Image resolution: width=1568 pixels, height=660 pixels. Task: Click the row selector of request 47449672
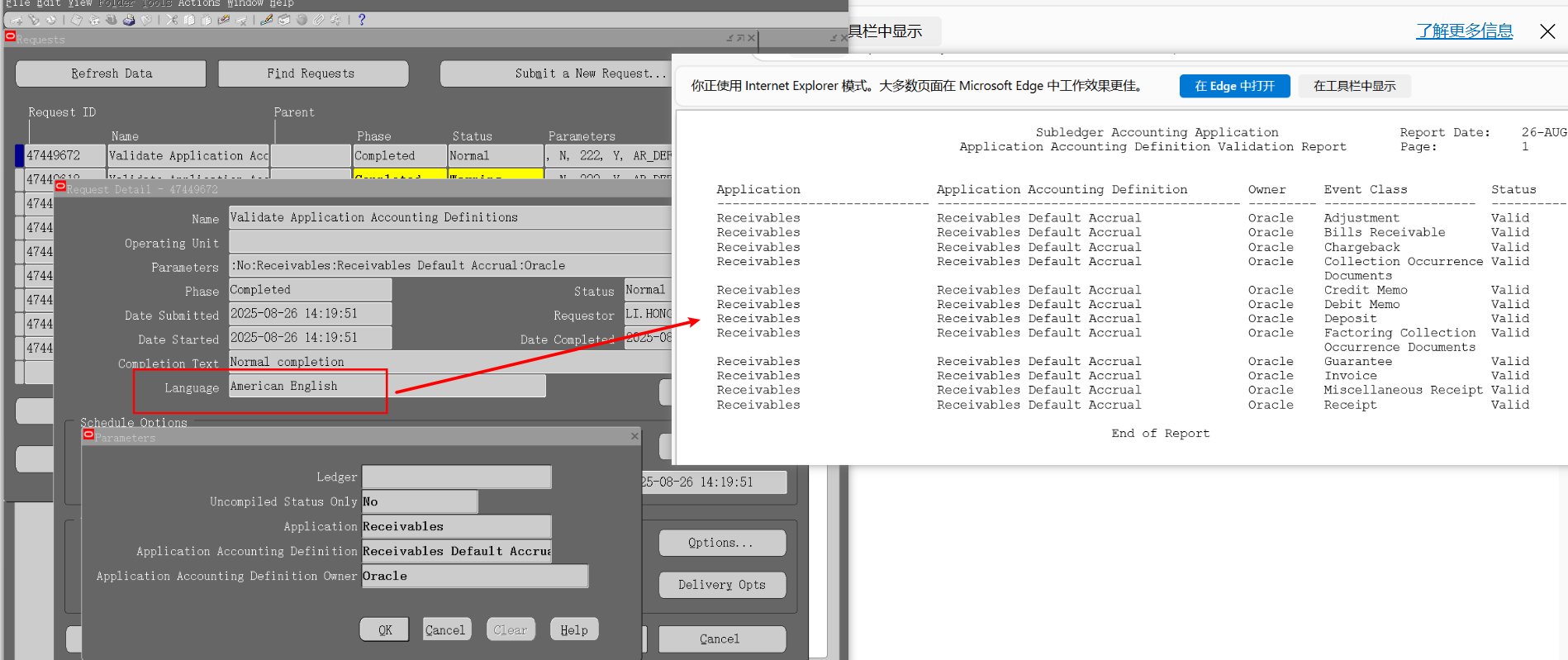[x=19, y=155]
